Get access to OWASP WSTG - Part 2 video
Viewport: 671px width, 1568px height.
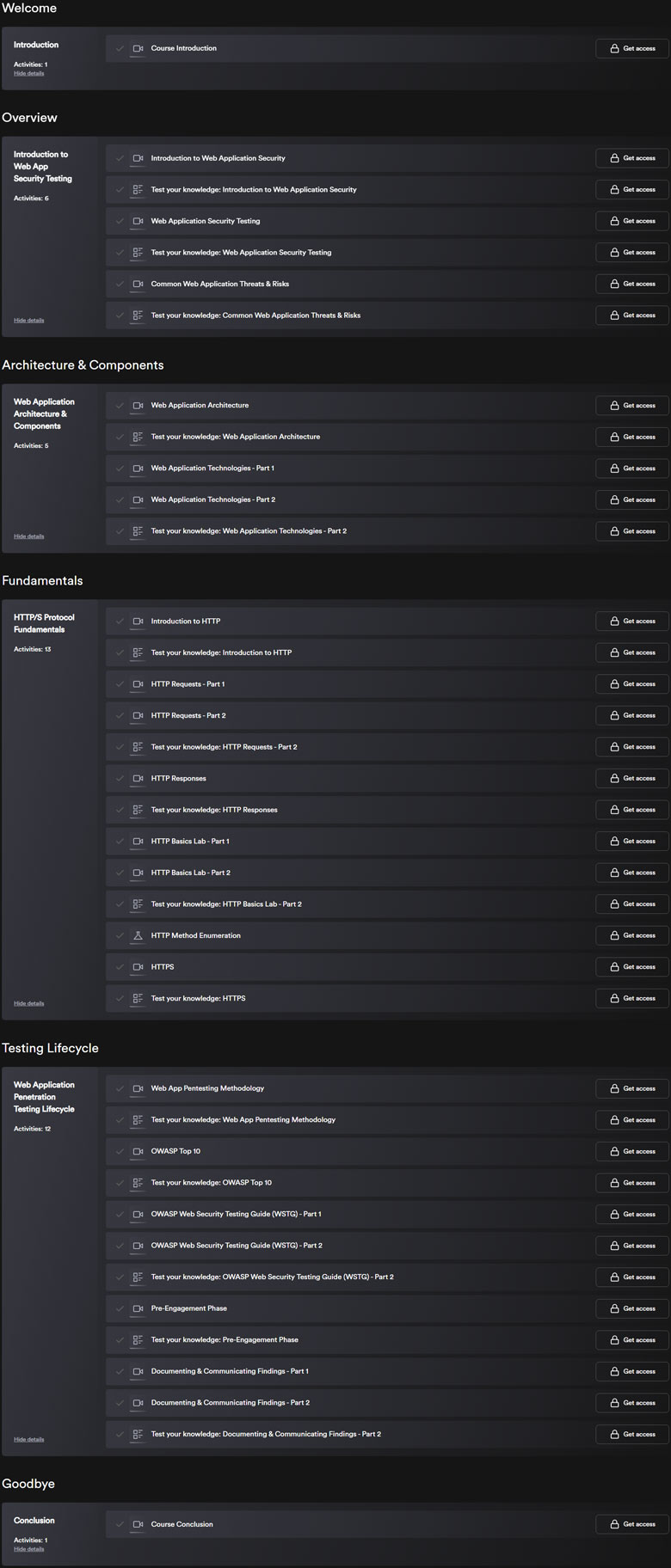[632, 1246]
